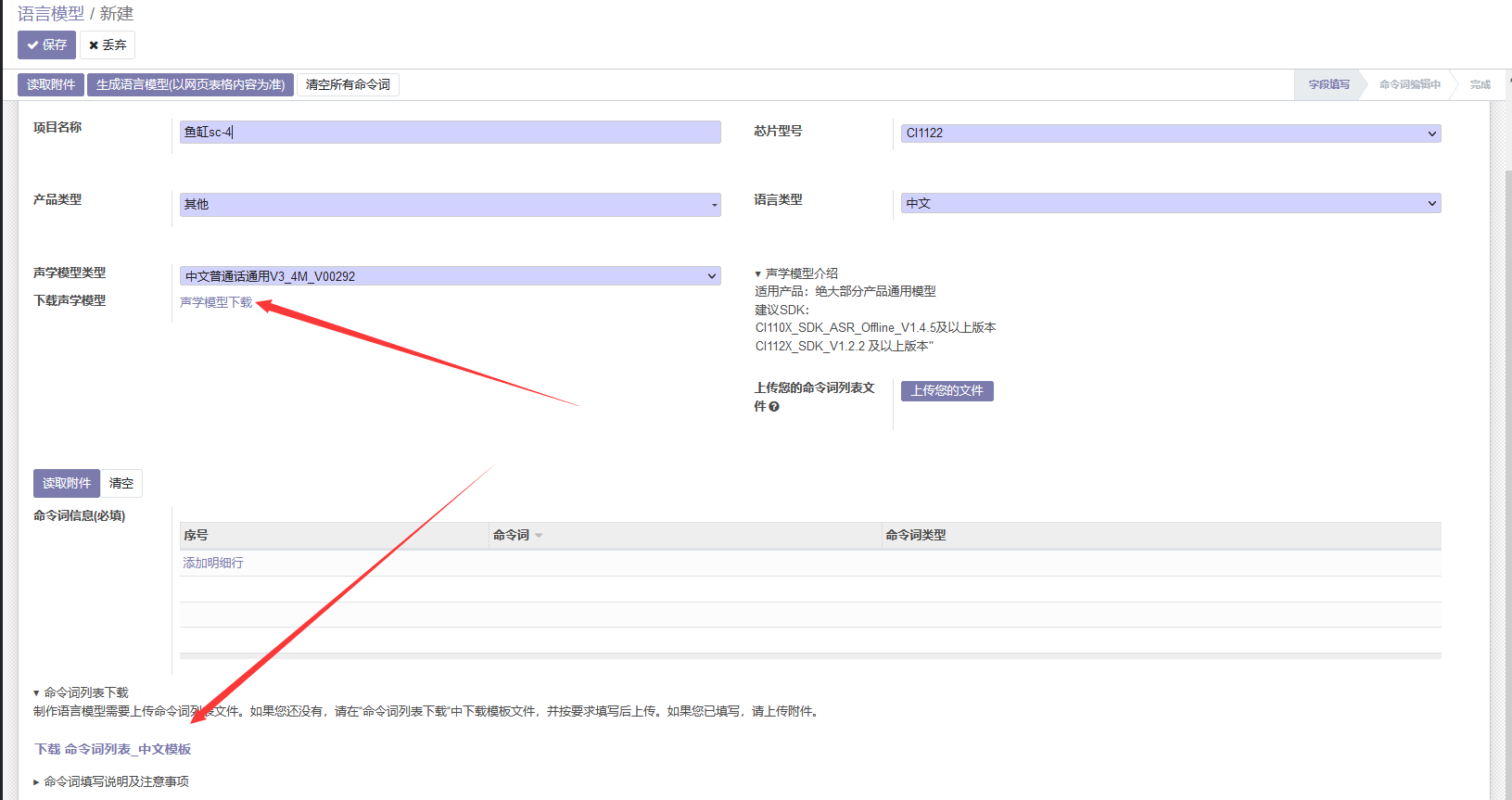The width and height of the screenshot is (1512, 800).
Task: Click the help icon beside upload command list label
Action: point(774,407)
